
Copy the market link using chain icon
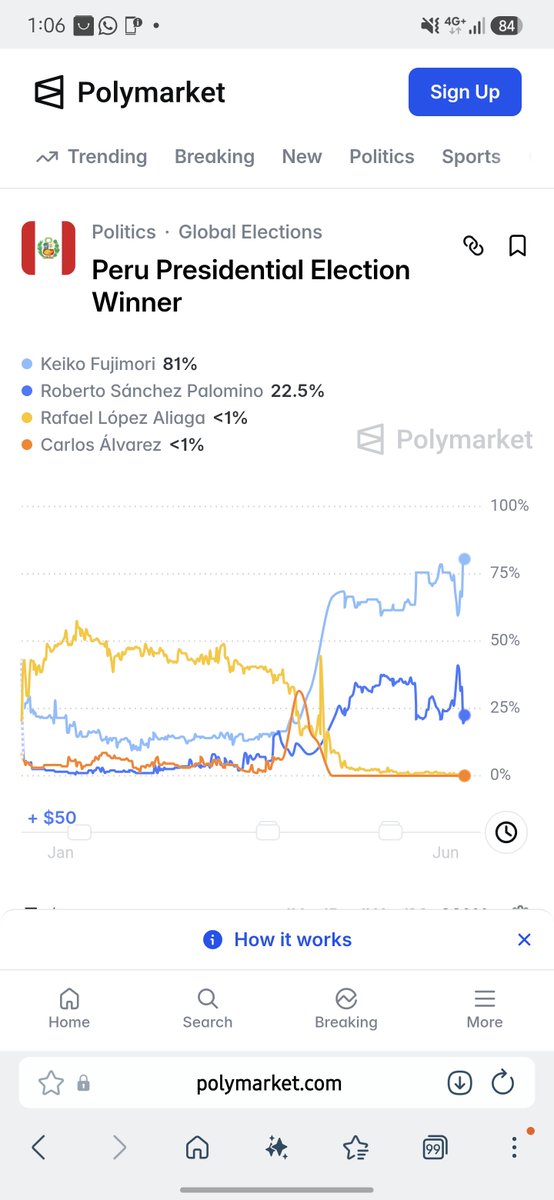tap(473, 245)
